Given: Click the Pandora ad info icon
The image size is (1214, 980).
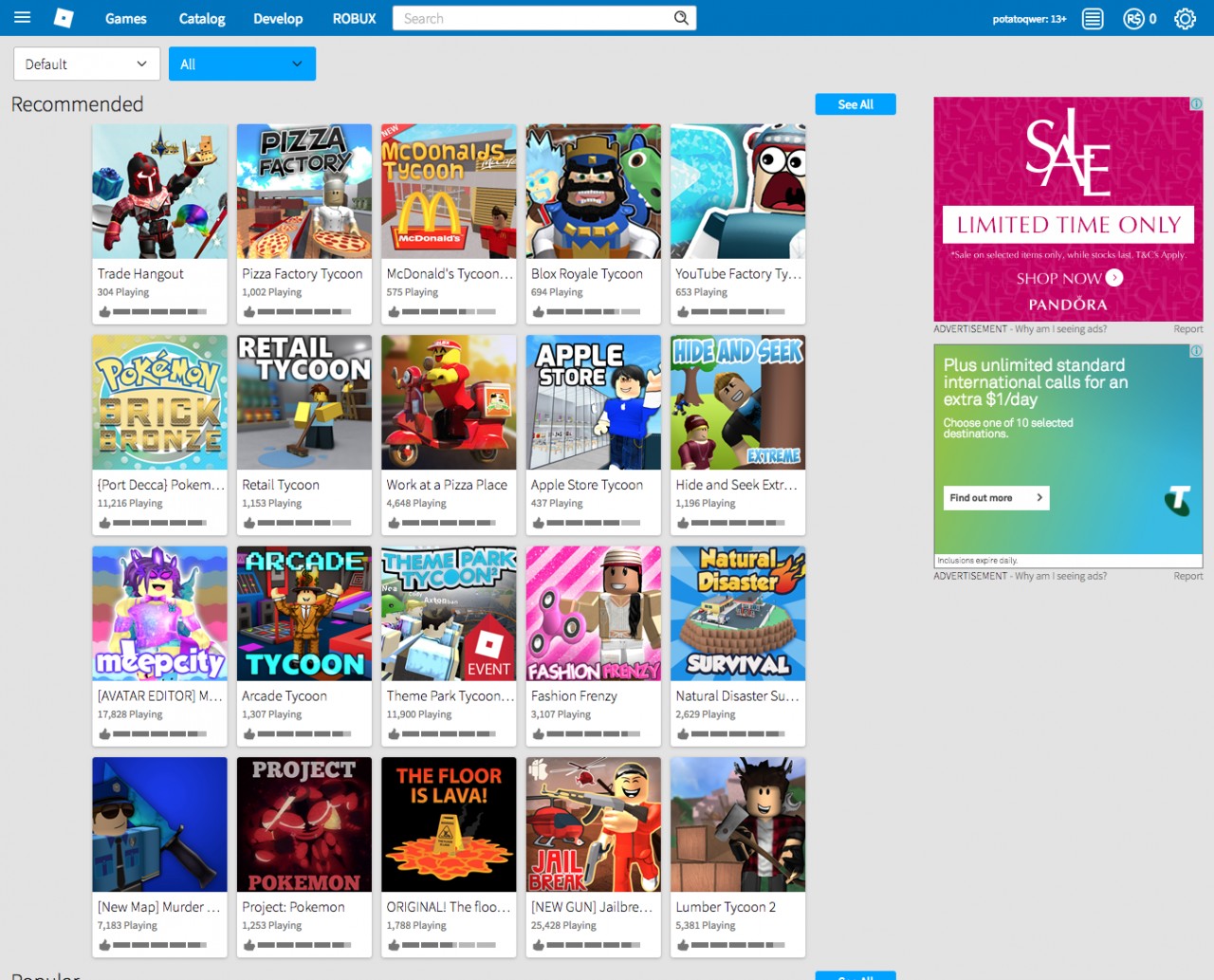Looking at the screenshot, I should pyautogui.click(x=1197, y=103).
